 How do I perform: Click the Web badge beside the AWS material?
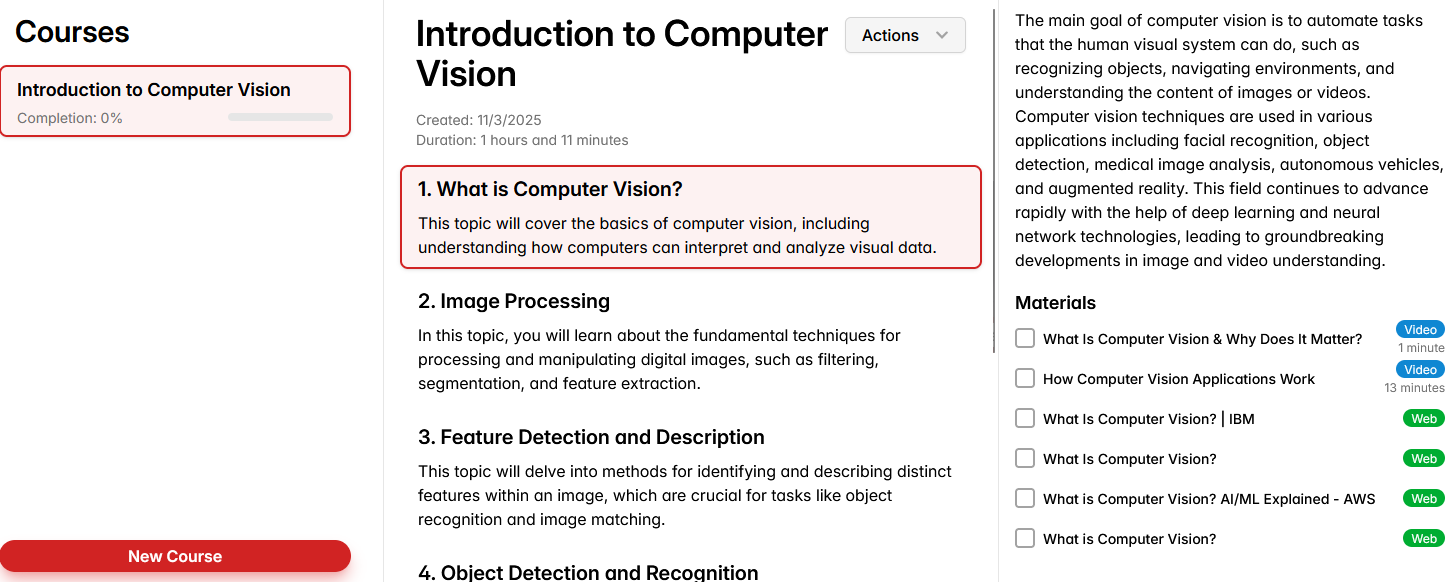pyautogui.click(x=1424, y=499)
